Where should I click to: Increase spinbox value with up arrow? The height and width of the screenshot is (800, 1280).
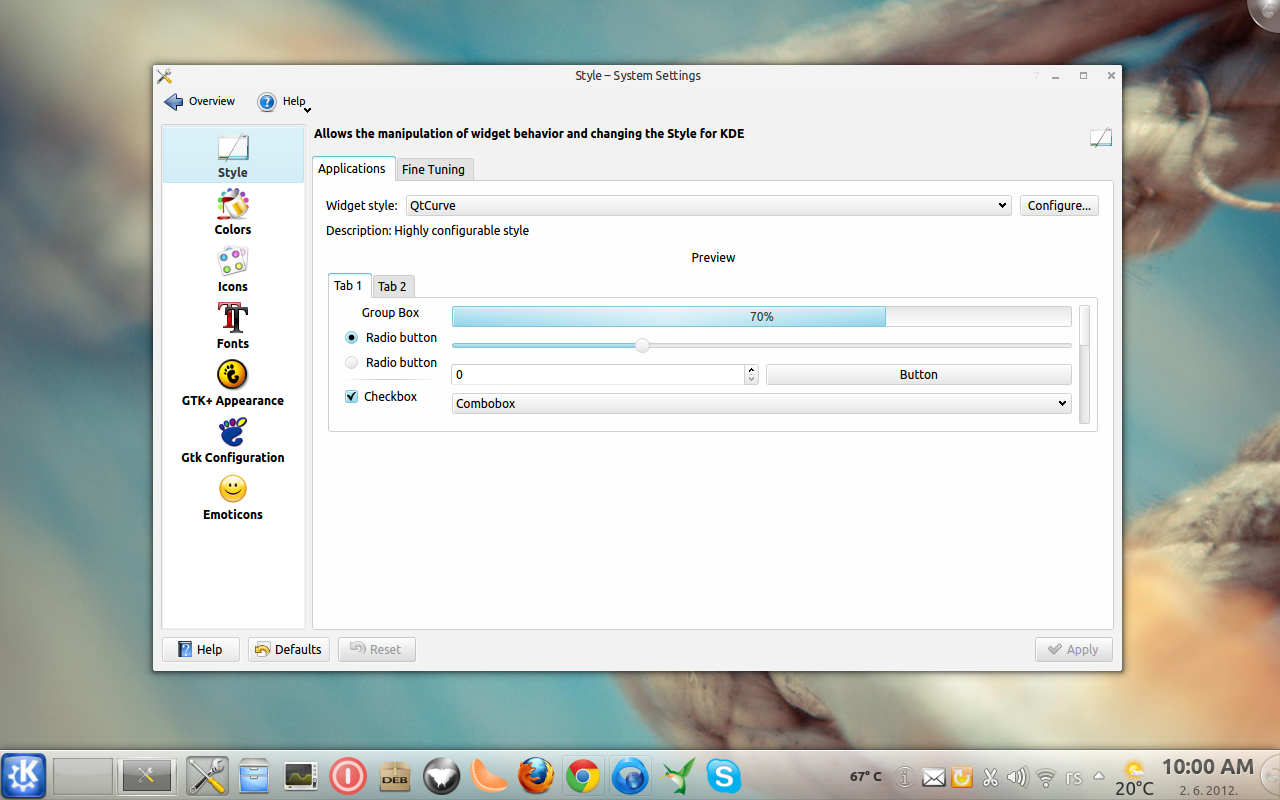[752, 370]
